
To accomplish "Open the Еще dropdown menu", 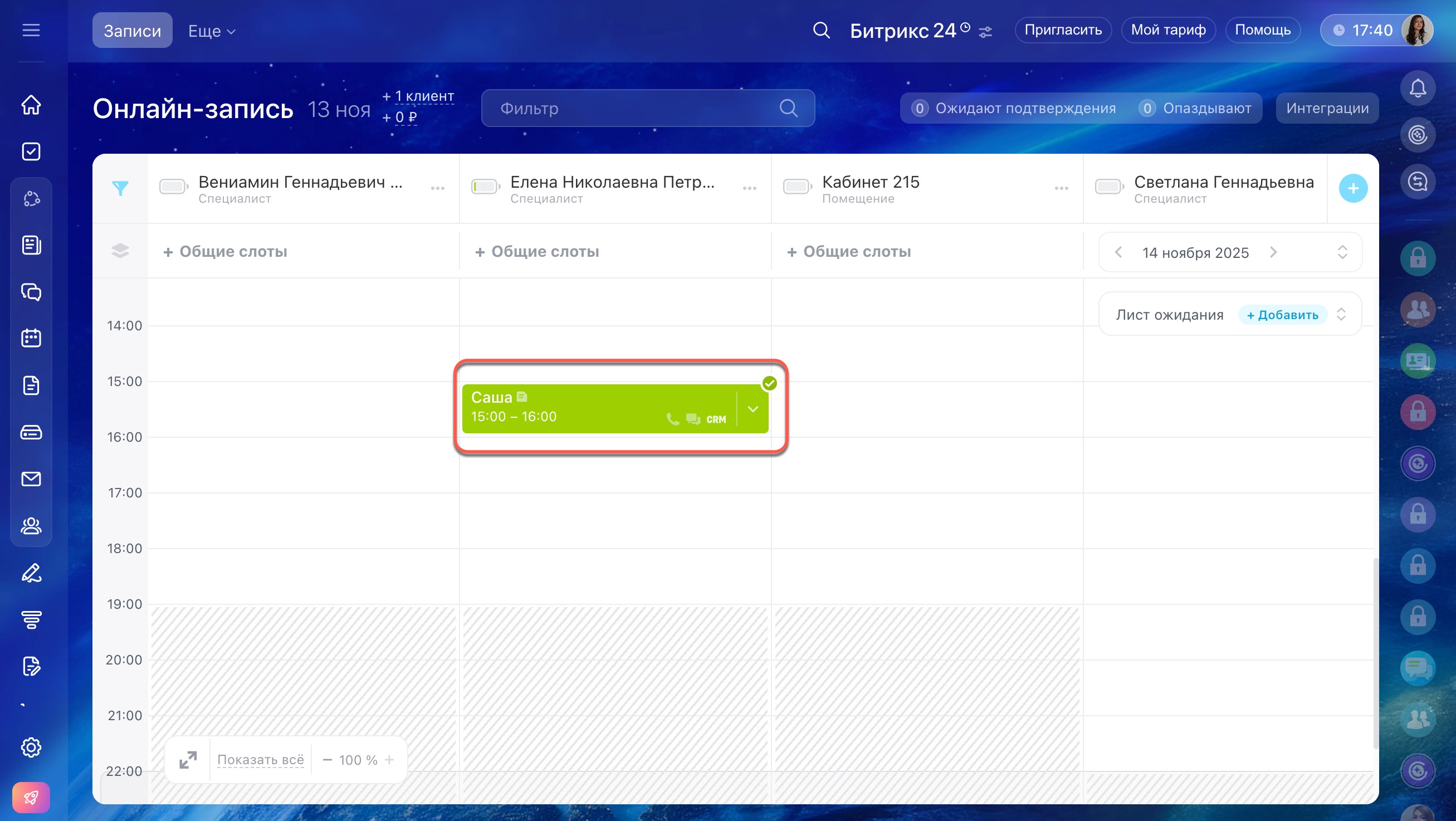I will (212, 31).
